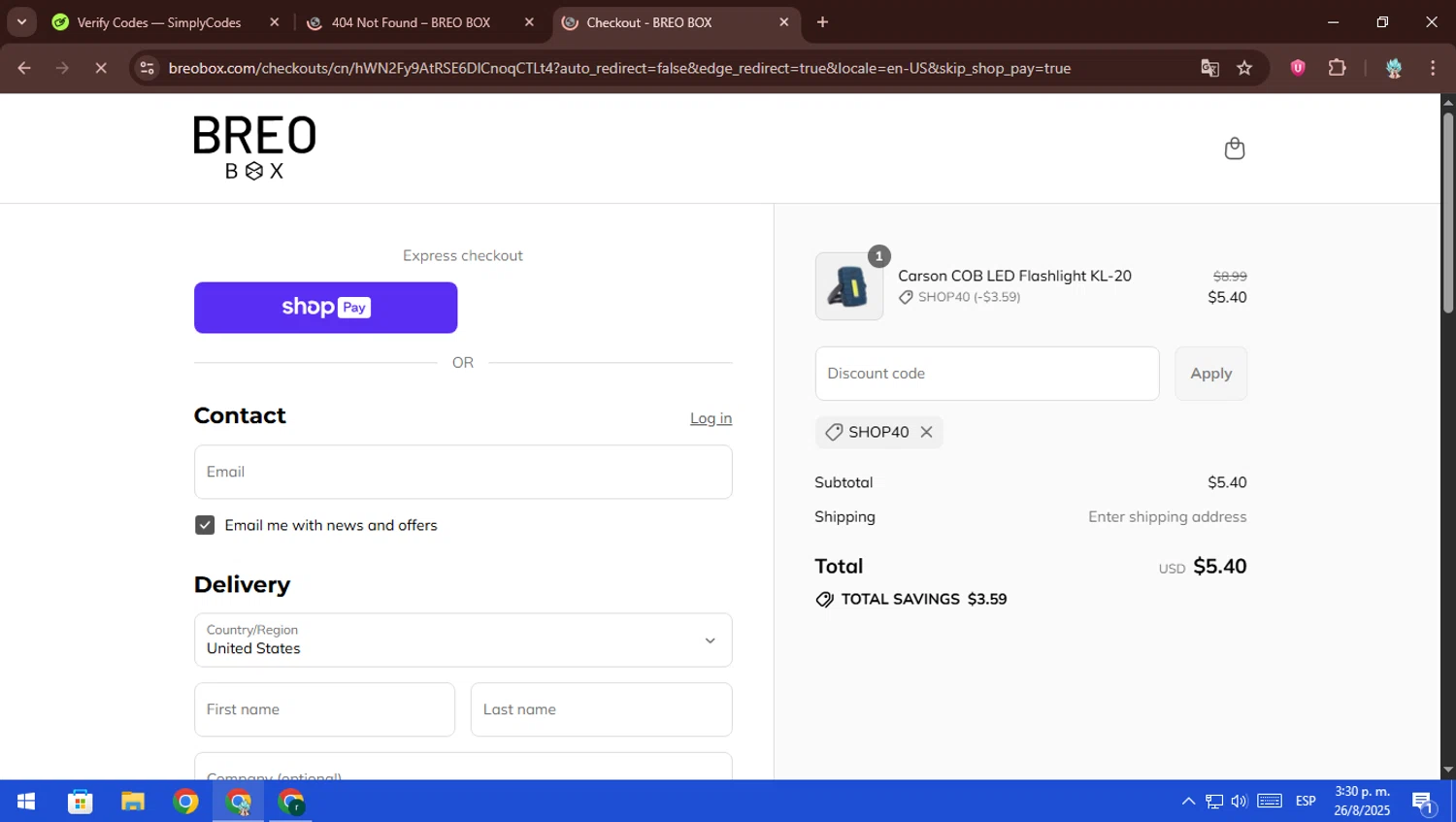The height and width of the screenshot is (822, 1456).
Task: Switch to Verify Codes SimplyCodes tab
Action: [x=159, y=22]
